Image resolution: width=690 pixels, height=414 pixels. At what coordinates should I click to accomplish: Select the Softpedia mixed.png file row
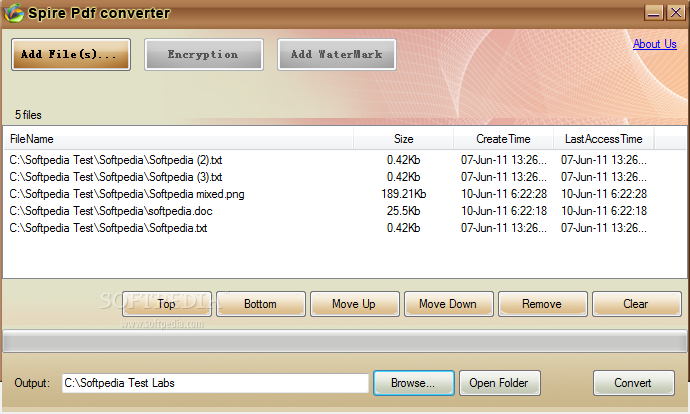click(344, 194)
